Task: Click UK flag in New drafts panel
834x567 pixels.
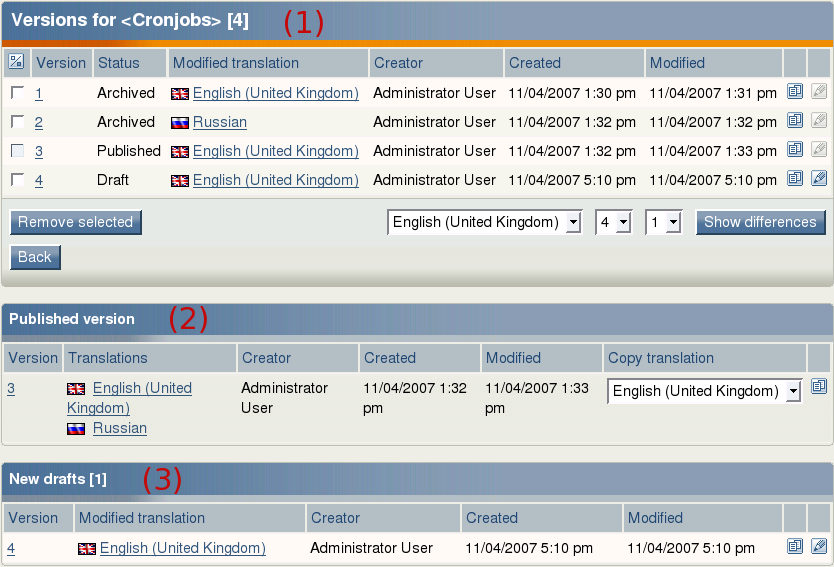Action: 87,549
